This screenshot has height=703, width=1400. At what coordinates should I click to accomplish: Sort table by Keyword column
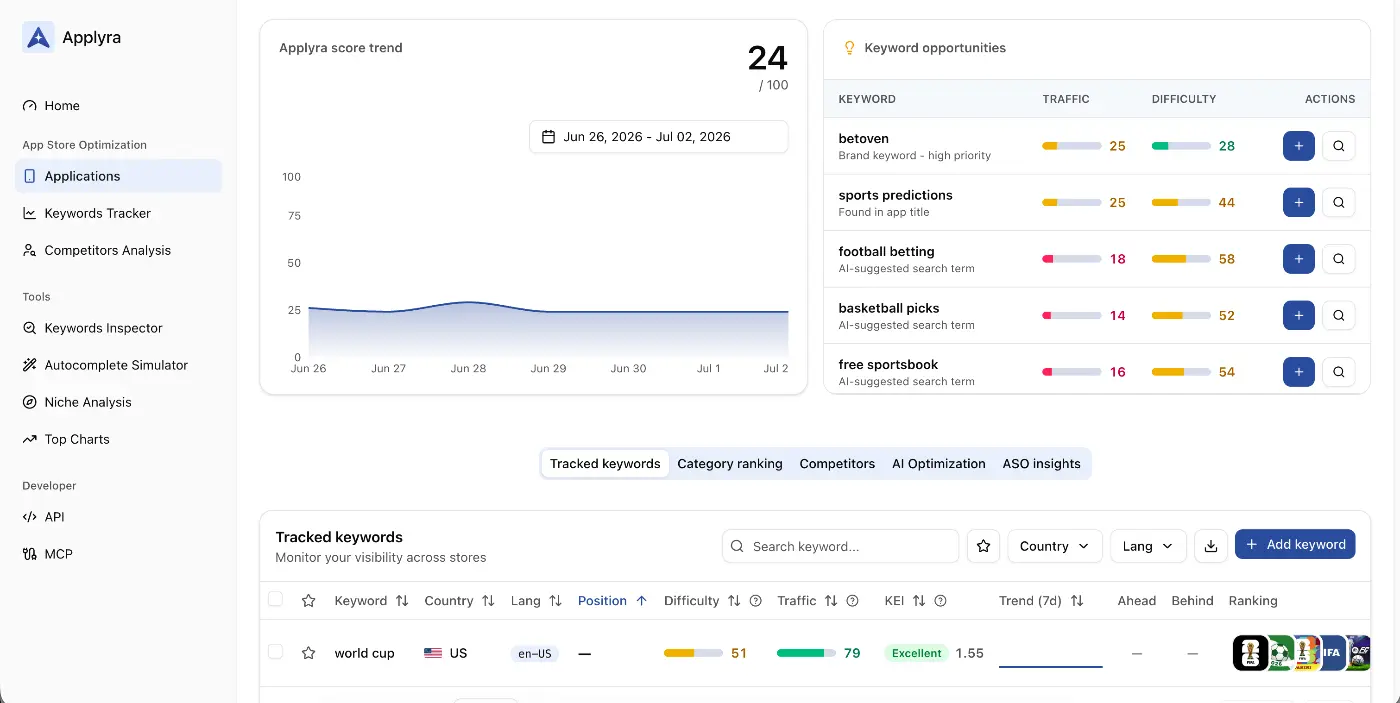tap(371, 601)
